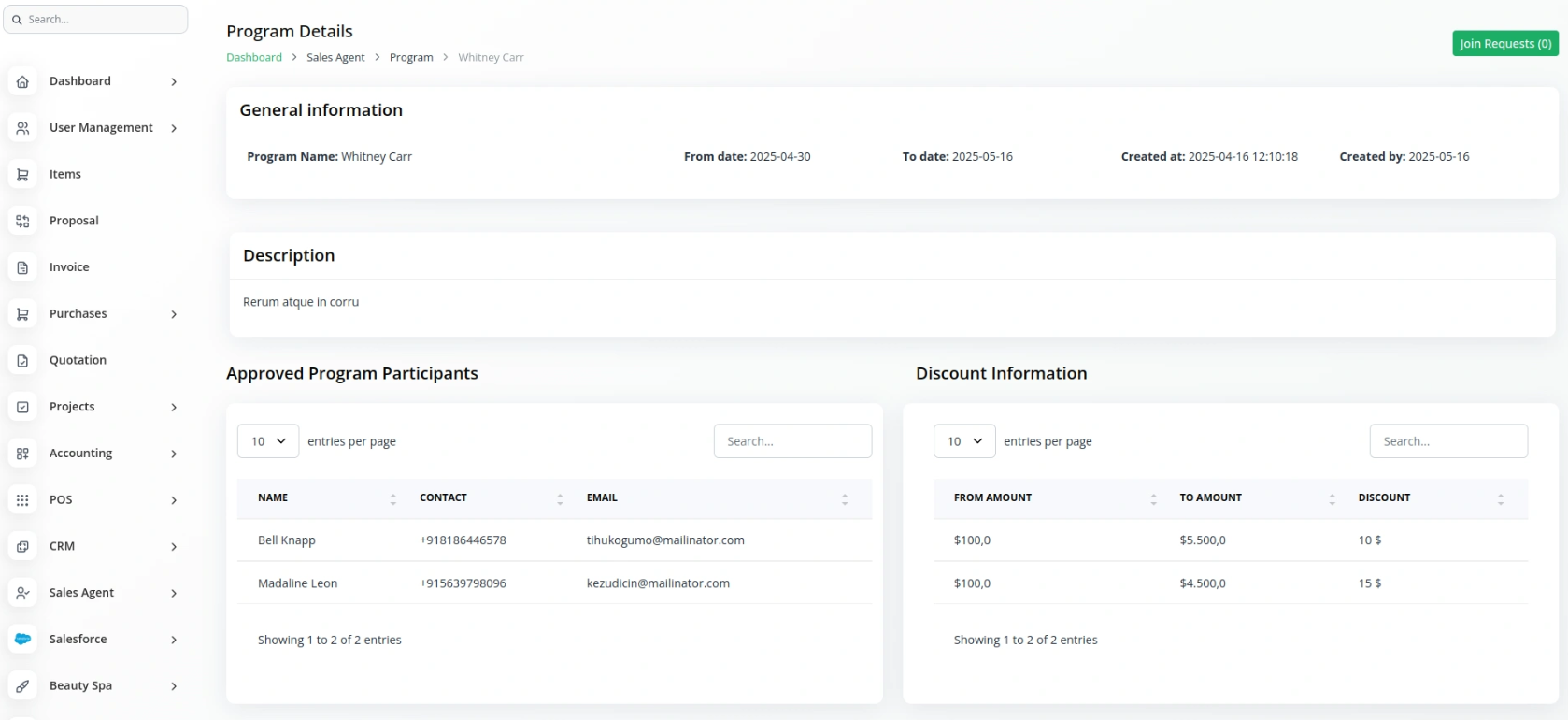The height and width of the screenshot is (720, 1568).
Task: Click contact number +915639798096
Action: coord(463,583)
